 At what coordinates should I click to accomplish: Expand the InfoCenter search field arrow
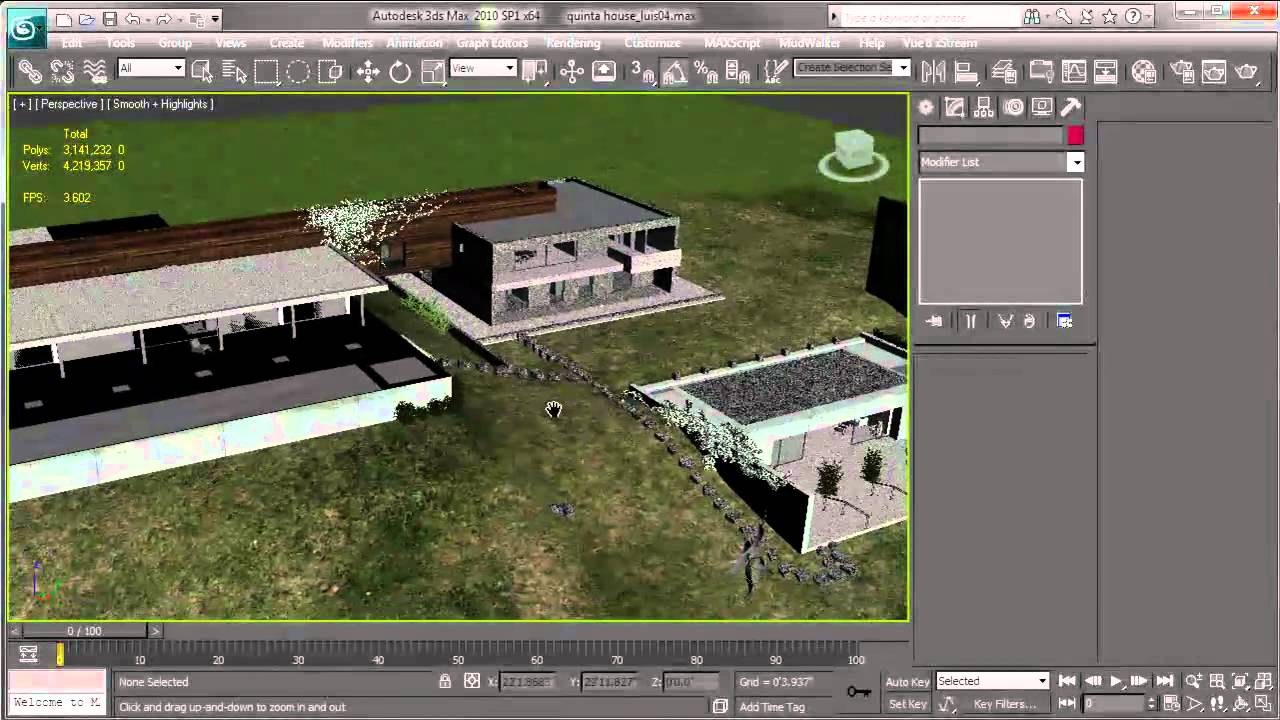pos(834,16)
